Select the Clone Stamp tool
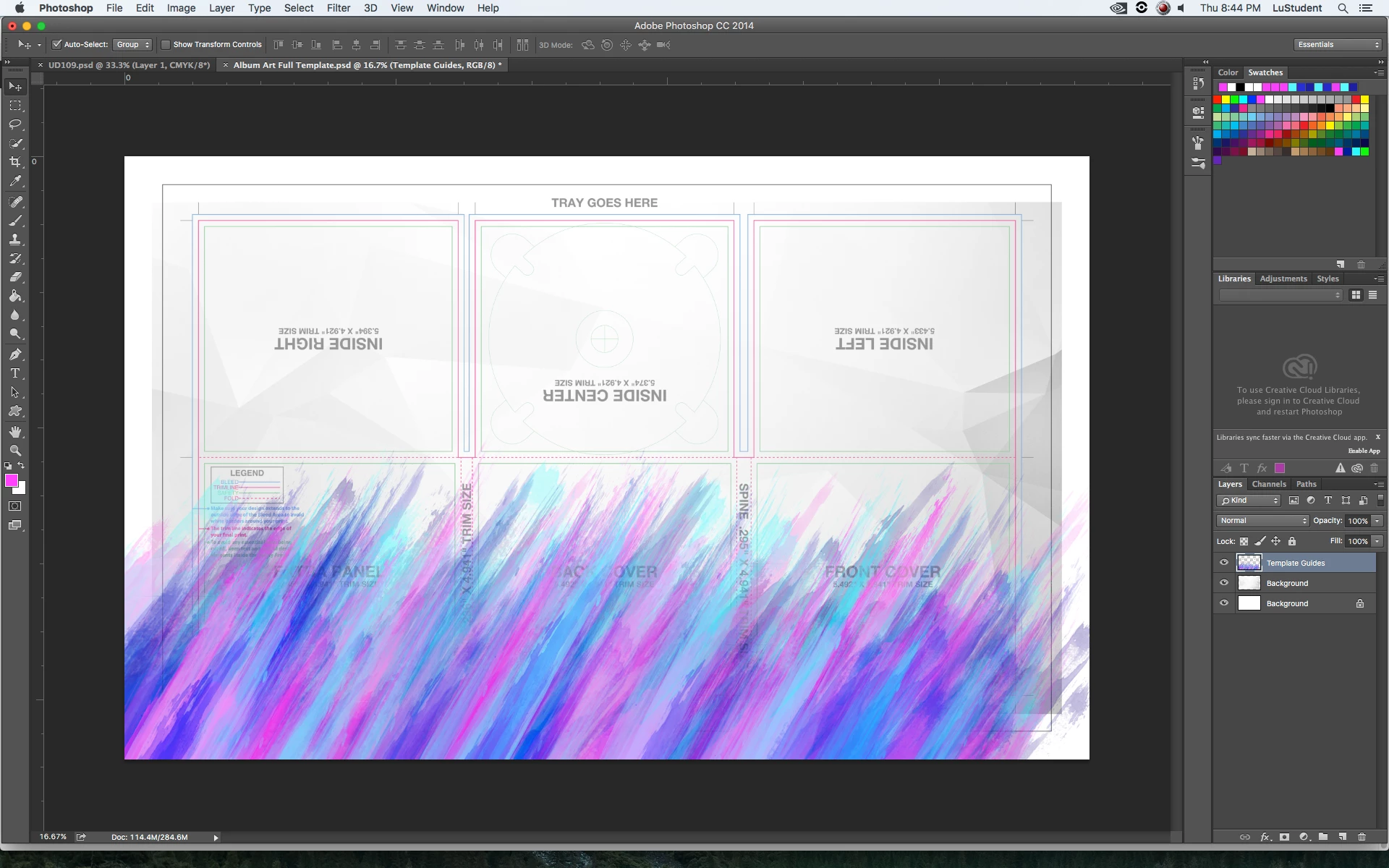The image size is (1389, 868). click(x=15, y=239)
